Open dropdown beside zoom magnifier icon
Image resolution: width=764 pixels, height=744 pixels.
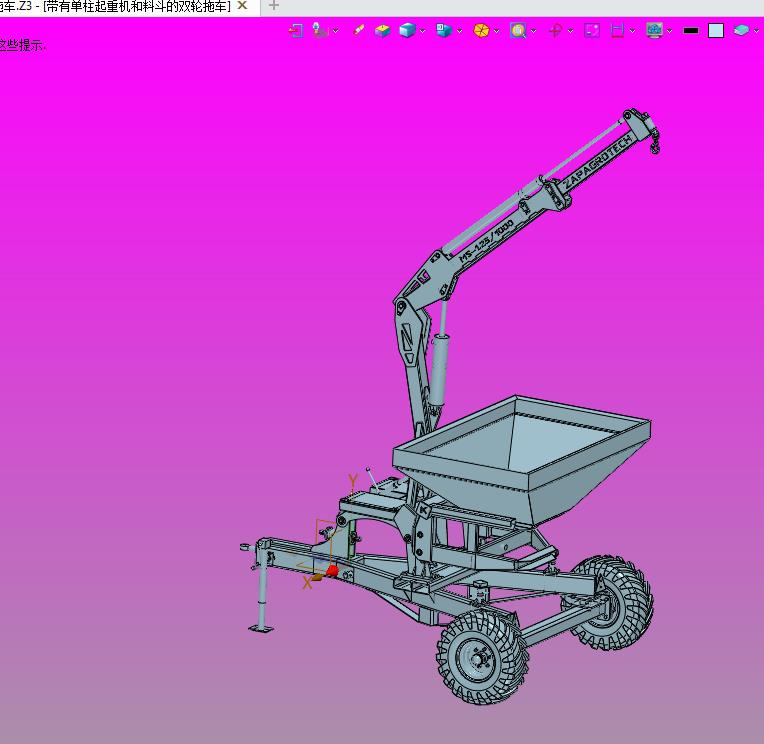[x=534, y=31]
